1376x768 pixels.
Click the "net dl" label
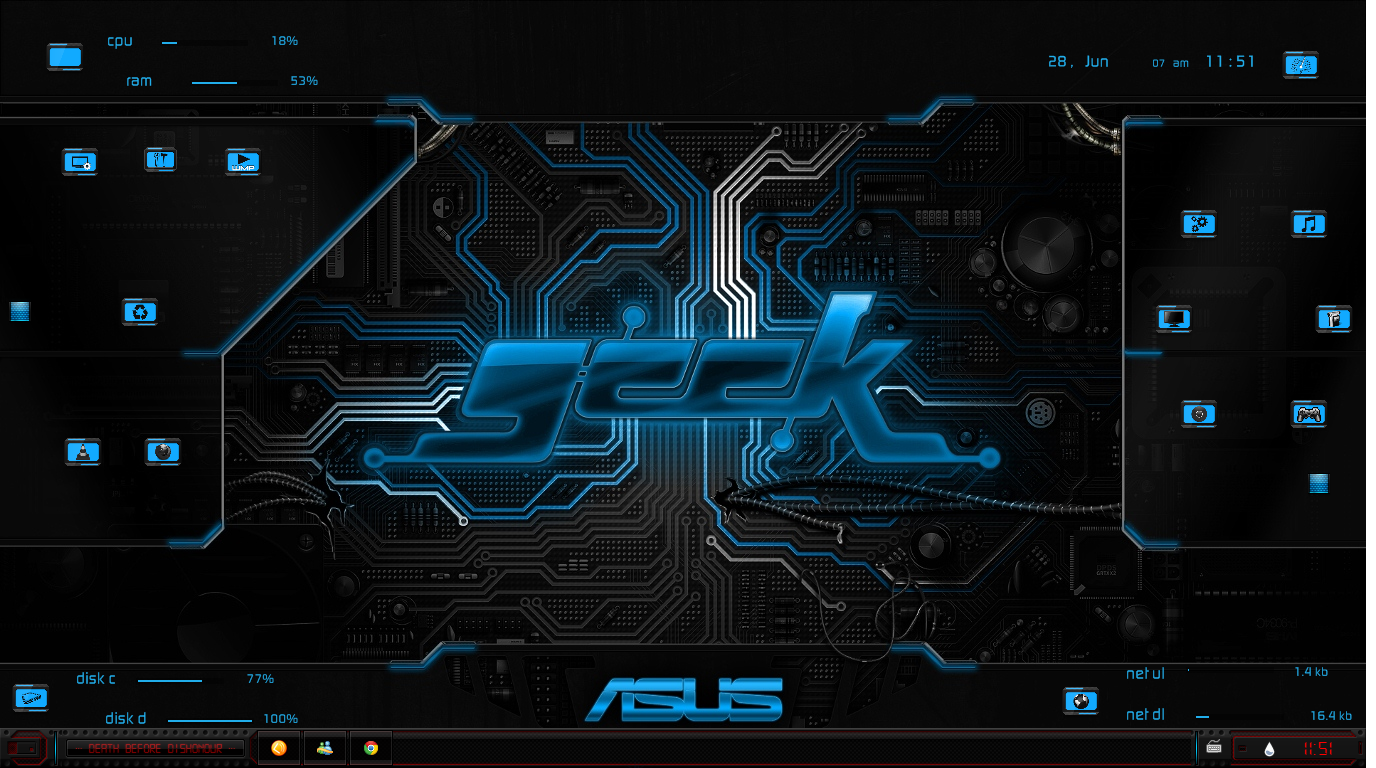1145,714
